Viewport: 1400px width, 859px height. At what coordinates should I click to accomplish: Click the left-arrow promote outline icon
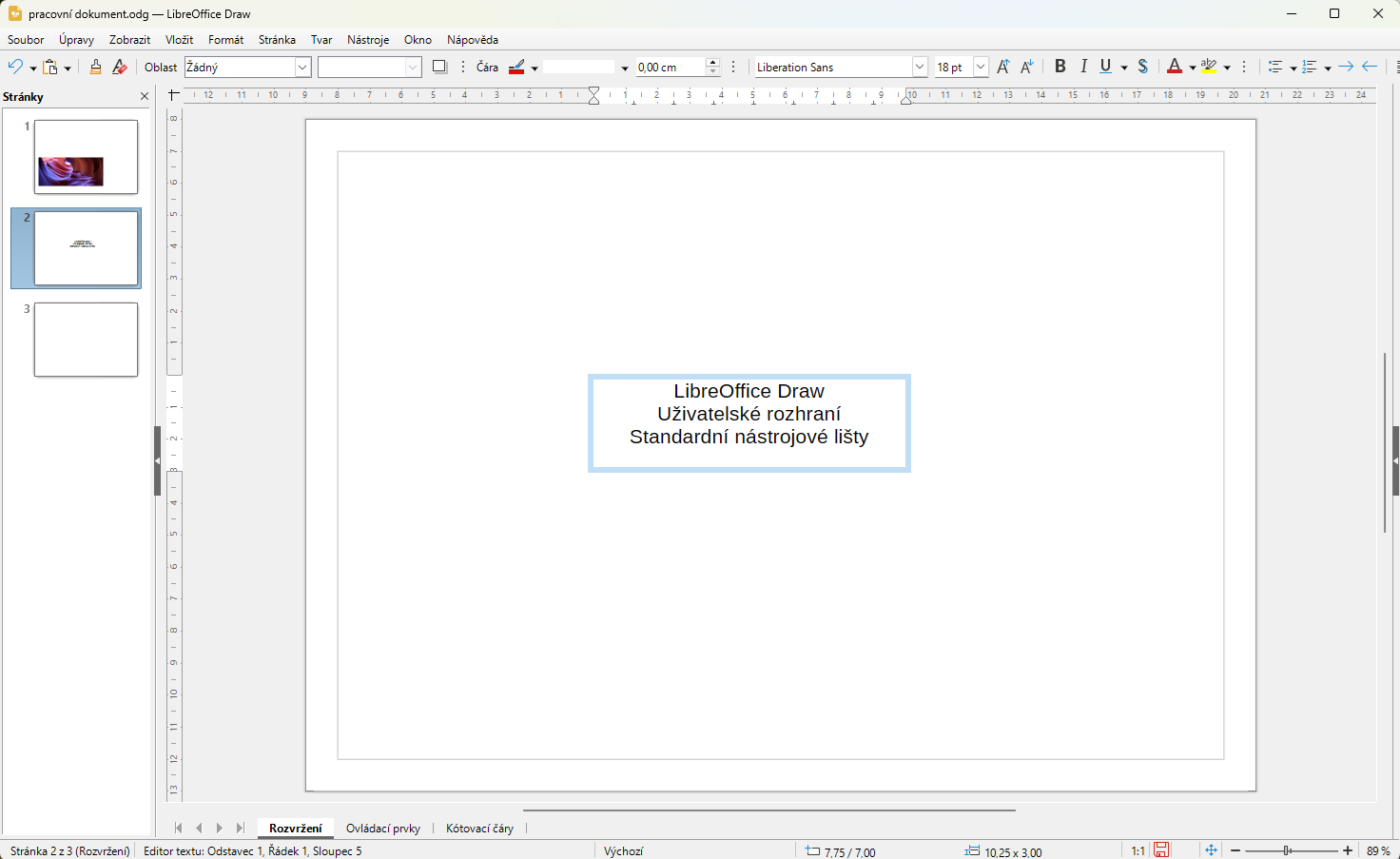(1370, 67)
